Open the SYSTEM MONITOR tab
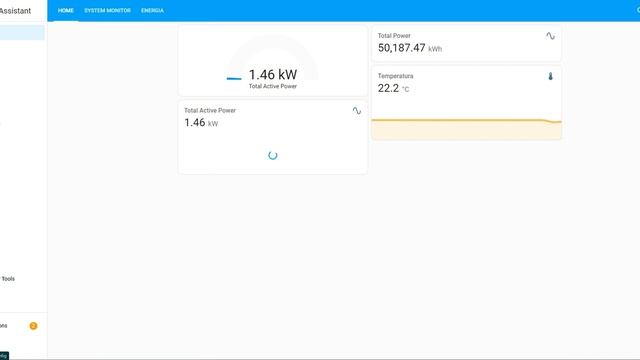Viewport: 640px width, 360px height. click(x=107, y=11)
